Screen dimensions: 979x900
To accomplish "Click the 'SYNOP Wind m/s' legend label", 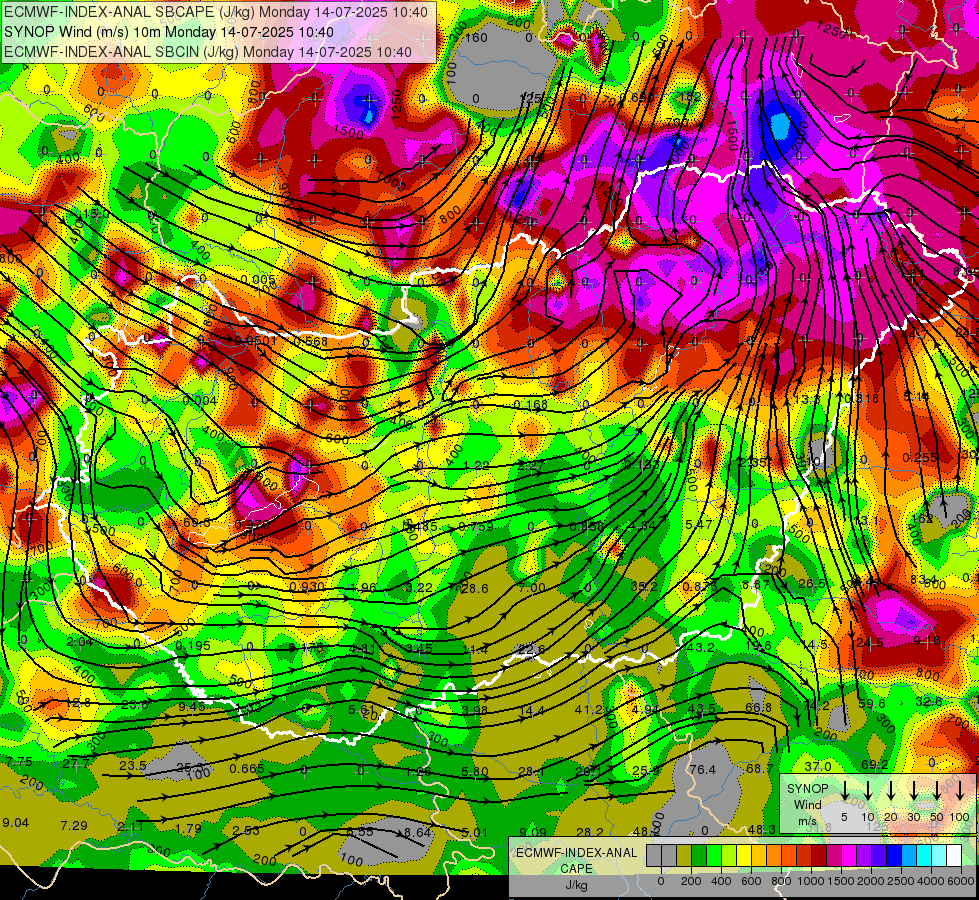I will pos(807,804).
